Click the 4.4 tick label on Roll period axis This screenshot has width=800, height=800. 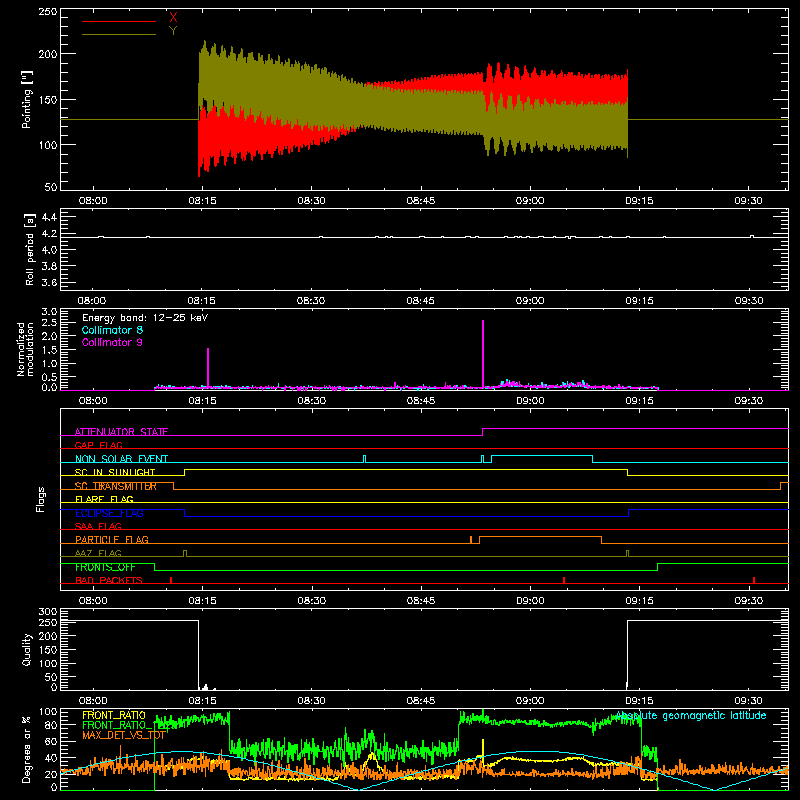click(x=49, y=217)
